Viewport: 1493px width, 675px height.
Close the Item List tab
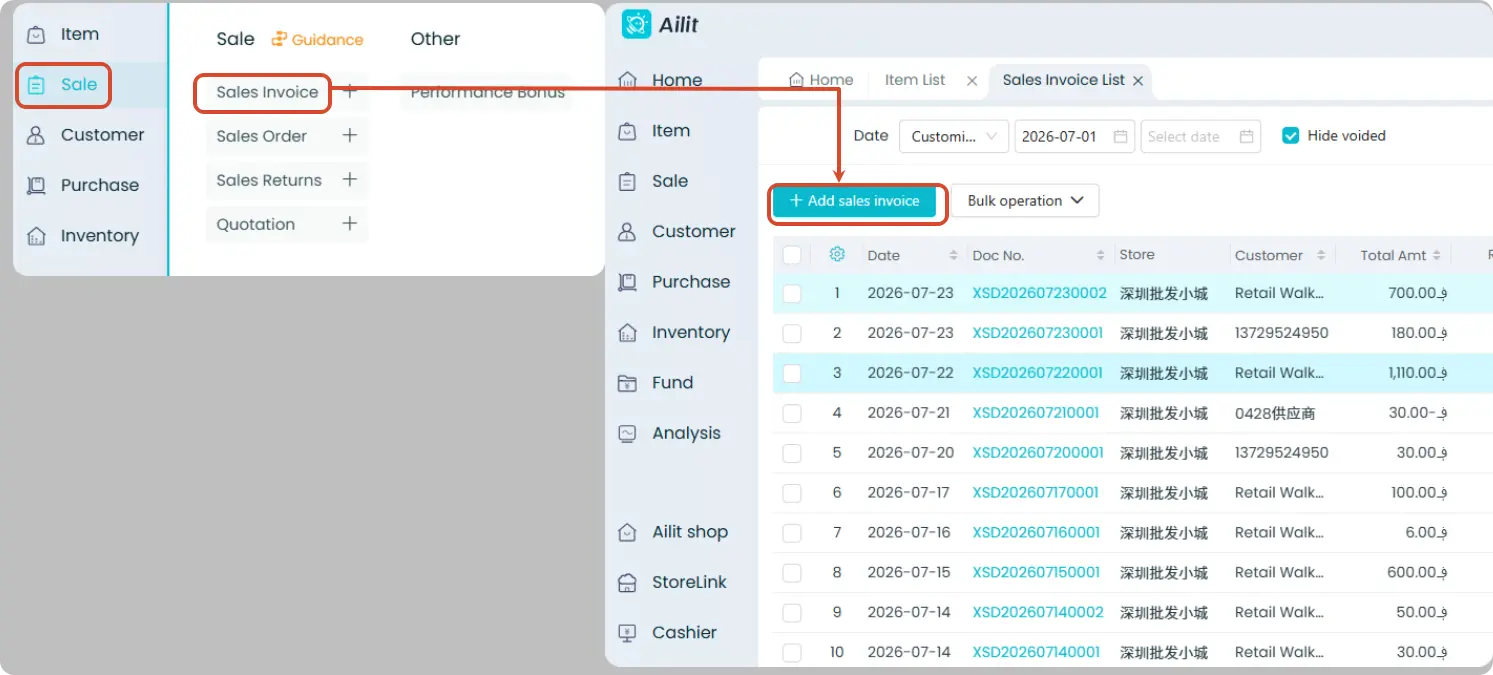click(971, 81)
